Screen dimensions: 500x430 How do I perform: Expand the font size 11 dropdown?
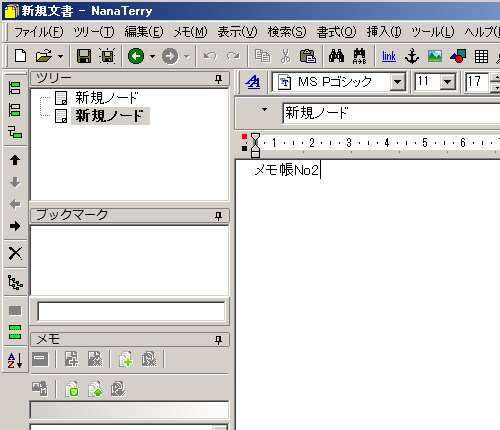[x=447, y=82]
